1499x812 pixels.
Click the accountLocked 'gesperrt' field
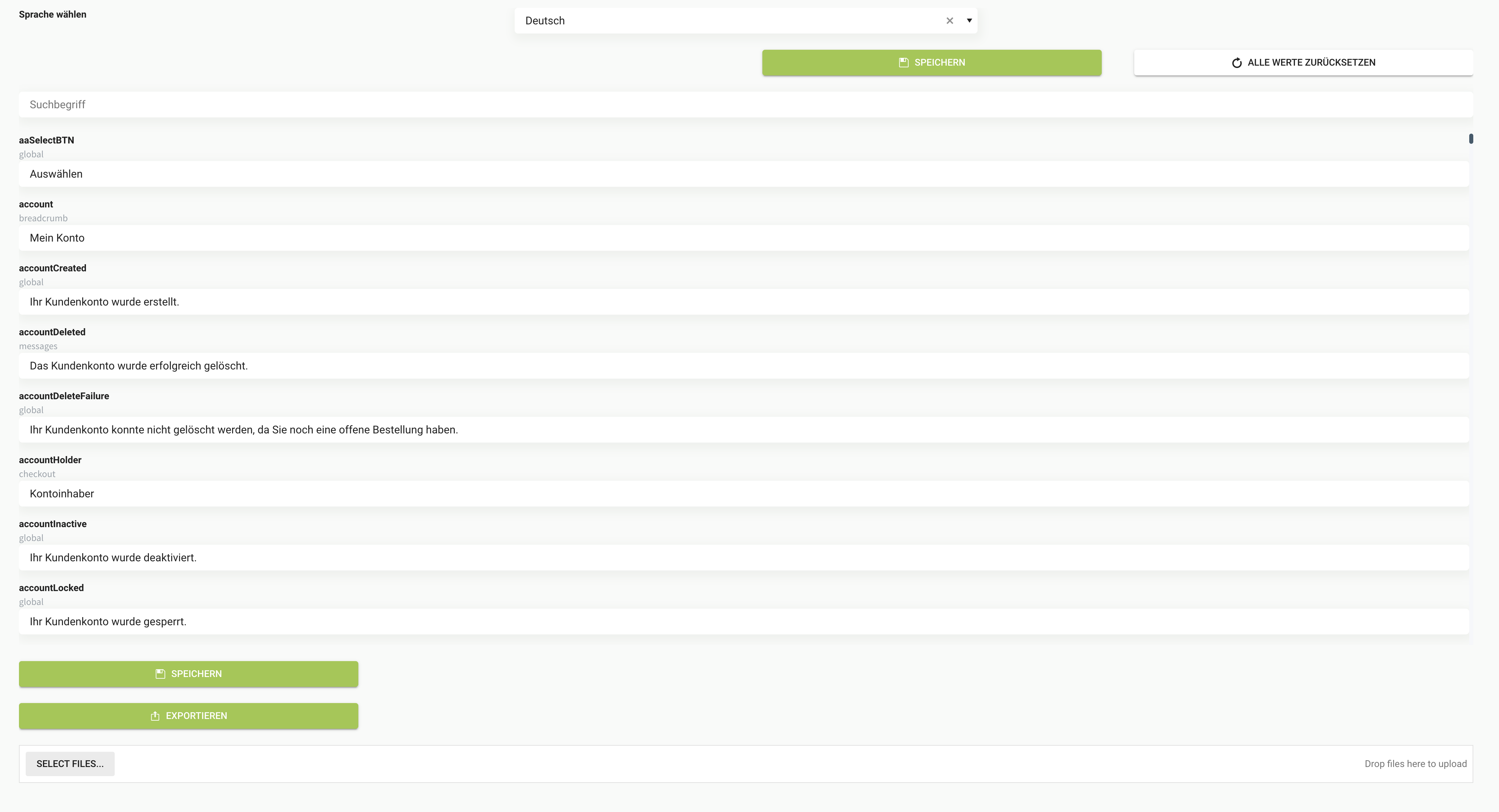click(744, 623)
